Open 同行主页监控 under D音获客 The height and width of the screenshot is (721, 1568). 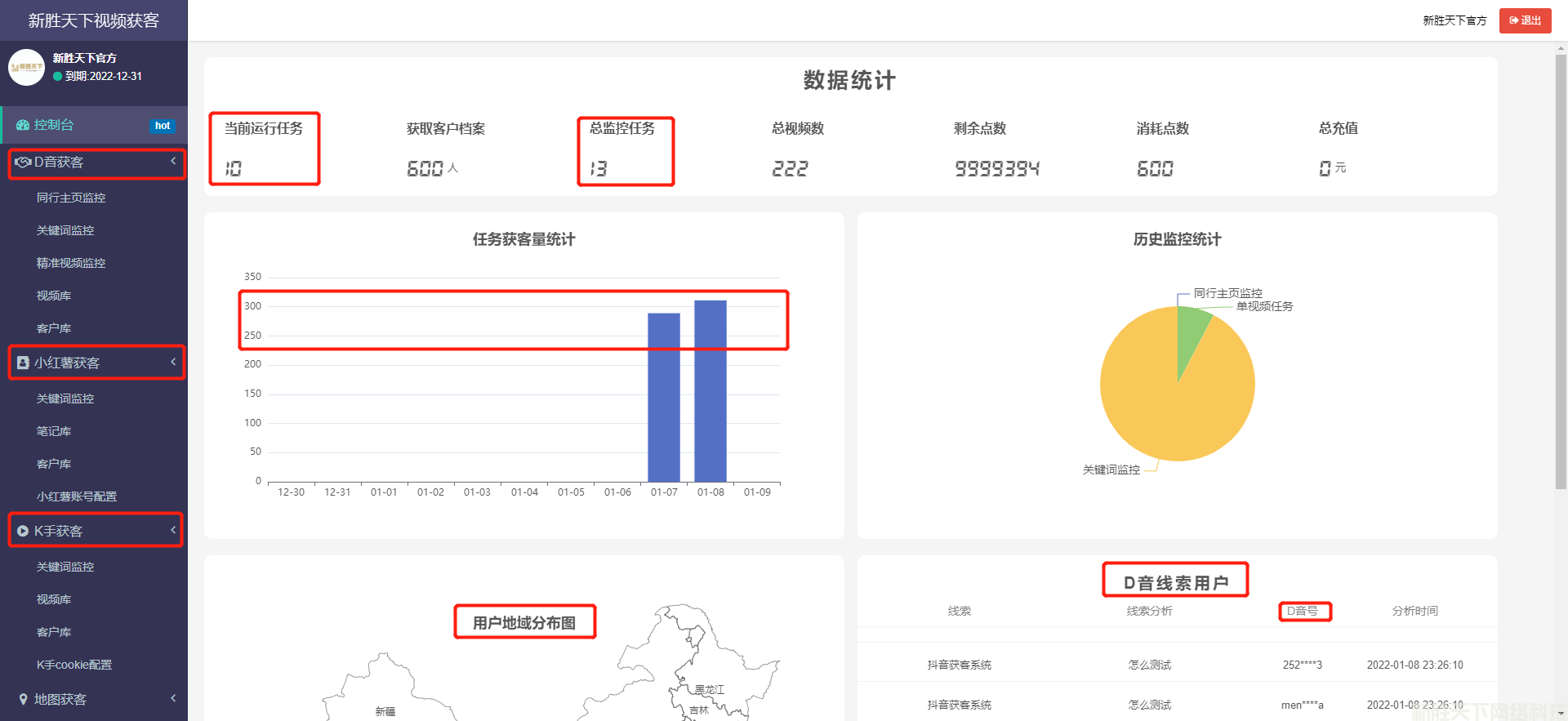pos(71,198)
